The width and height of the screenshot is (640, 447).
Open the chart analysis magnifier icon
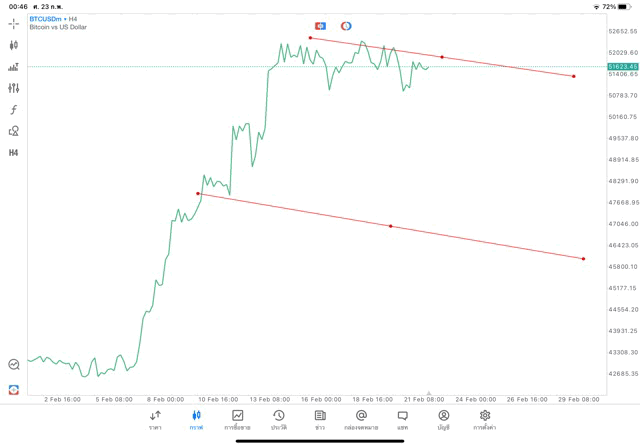[14, 365]
